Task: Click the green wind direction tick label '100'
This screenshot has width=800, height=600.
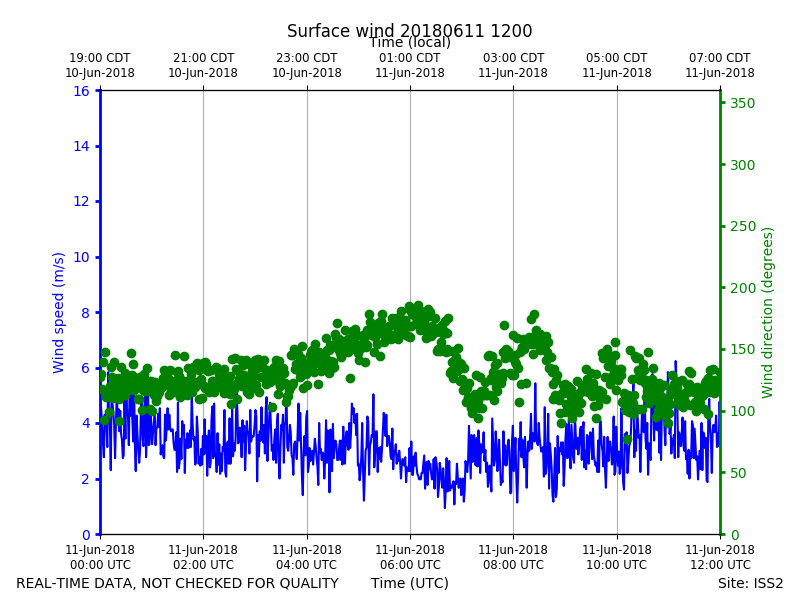Action: [x=742, y=411]
